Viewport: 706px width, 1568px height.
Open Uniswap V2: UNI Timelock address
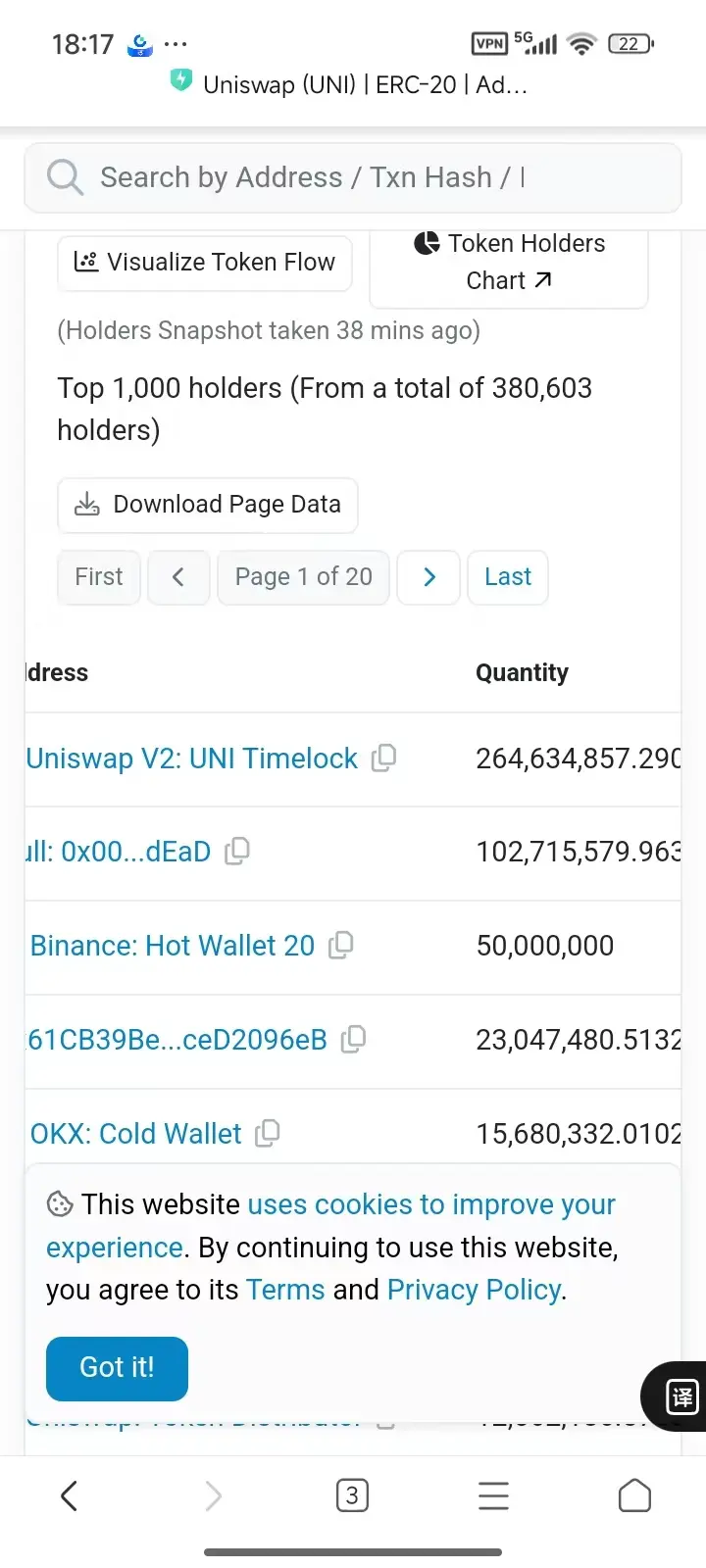tap(192, 759)
